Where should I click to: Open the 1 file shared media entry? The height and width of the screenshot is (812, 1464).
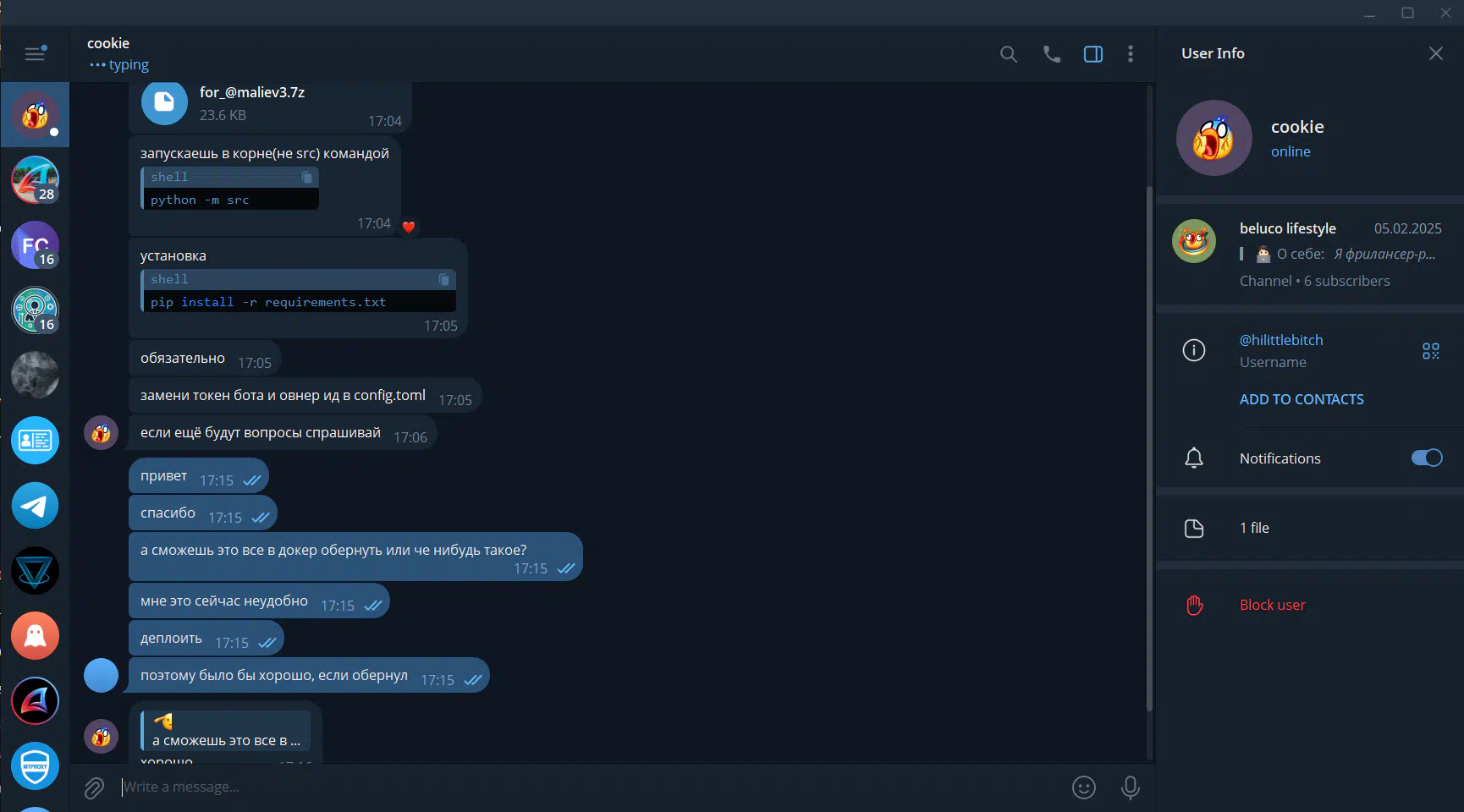coord(1310,528)
